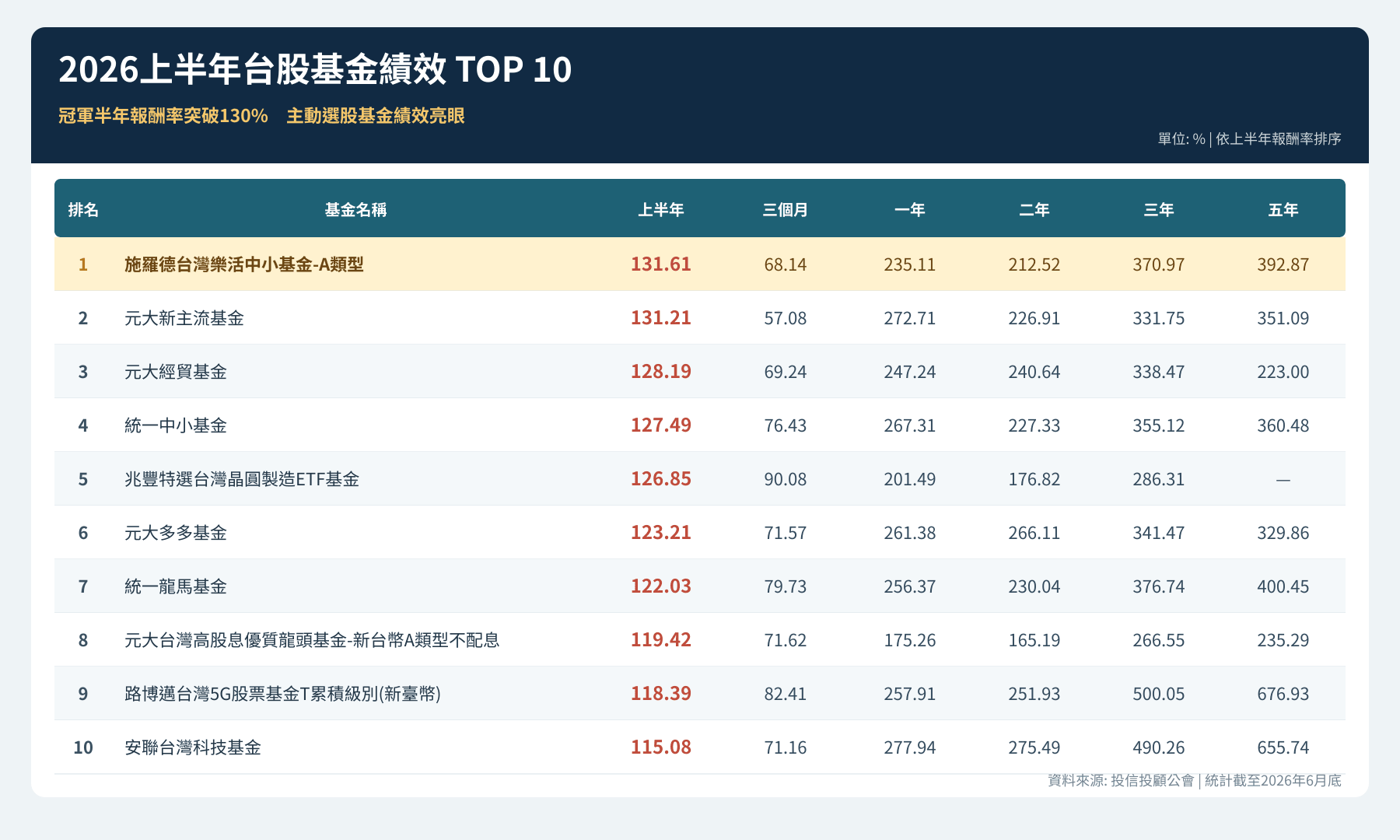The height and width of the screenshot is (840, 1400).
Task: Select fund 元大台灣高股息優質龍頭基金-新台幣A類型不配息
Action: pos(312,640)
